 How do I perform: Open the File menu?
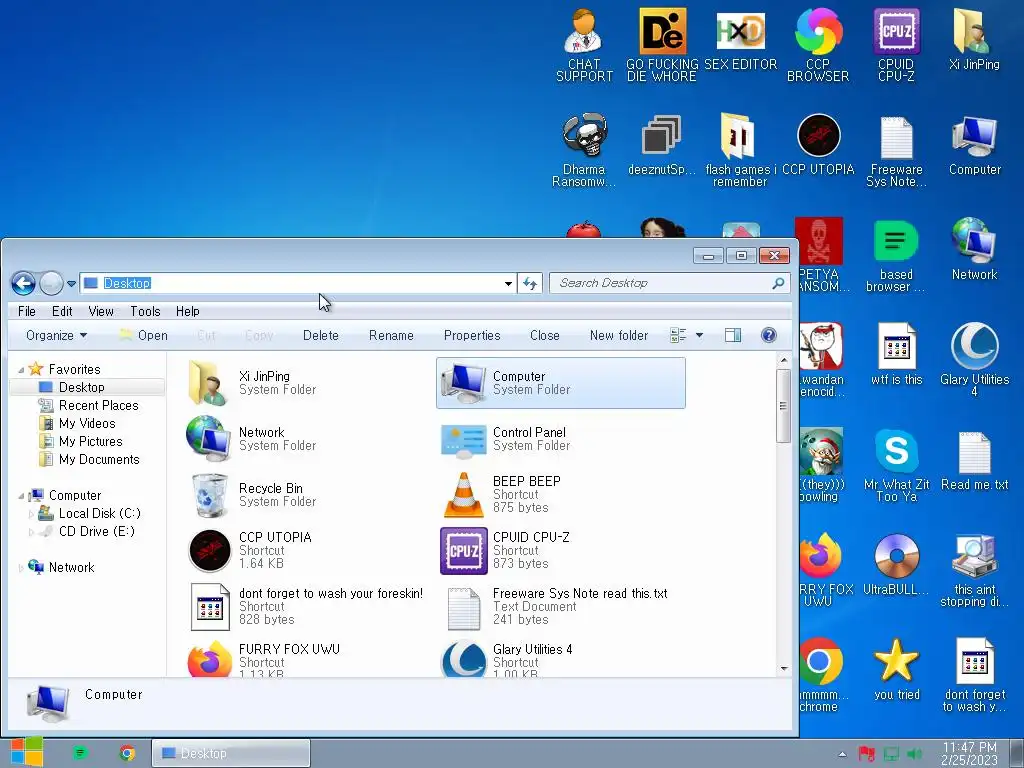(27, 312)
